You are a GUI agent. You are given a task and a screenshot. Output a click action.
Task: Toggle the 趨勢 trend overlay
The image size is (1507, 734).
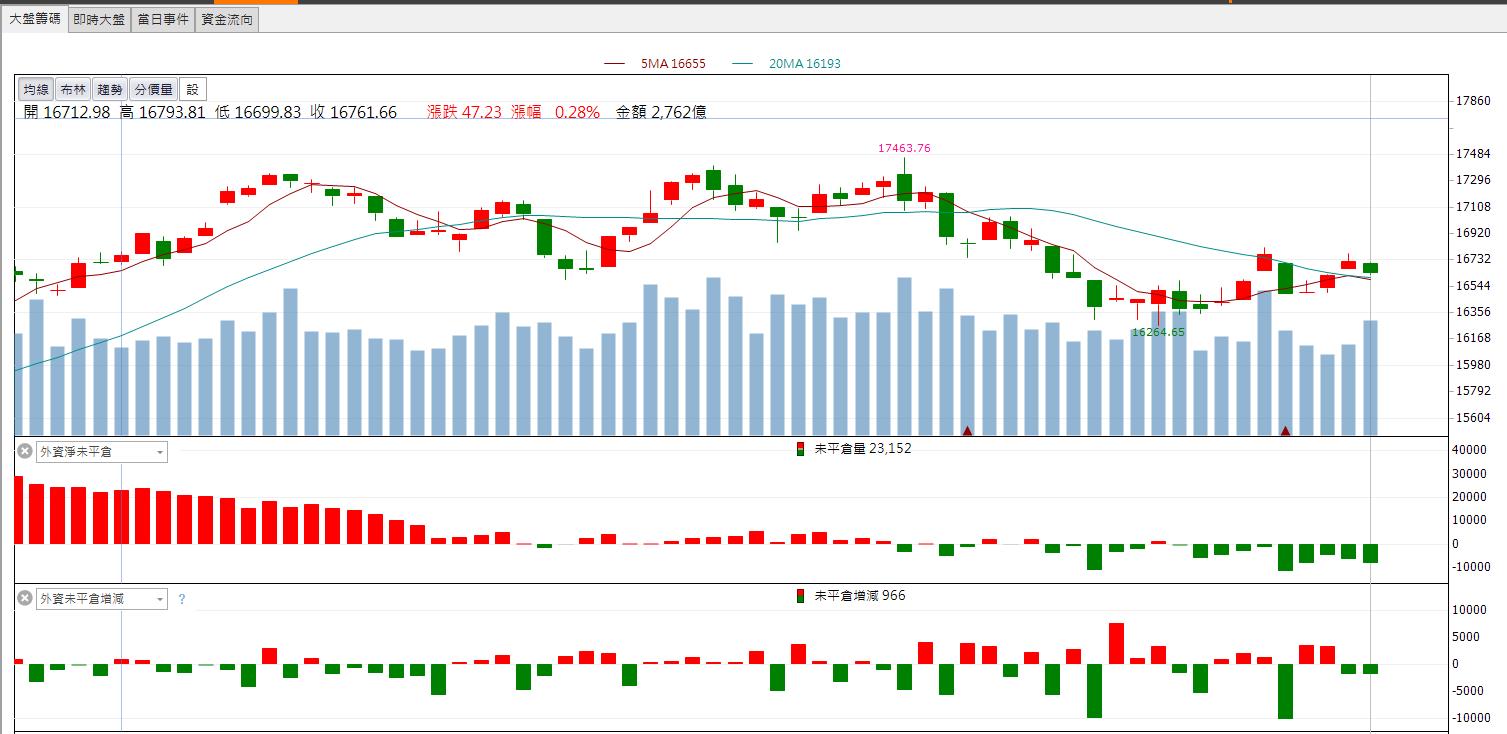[x=111, y=89]
